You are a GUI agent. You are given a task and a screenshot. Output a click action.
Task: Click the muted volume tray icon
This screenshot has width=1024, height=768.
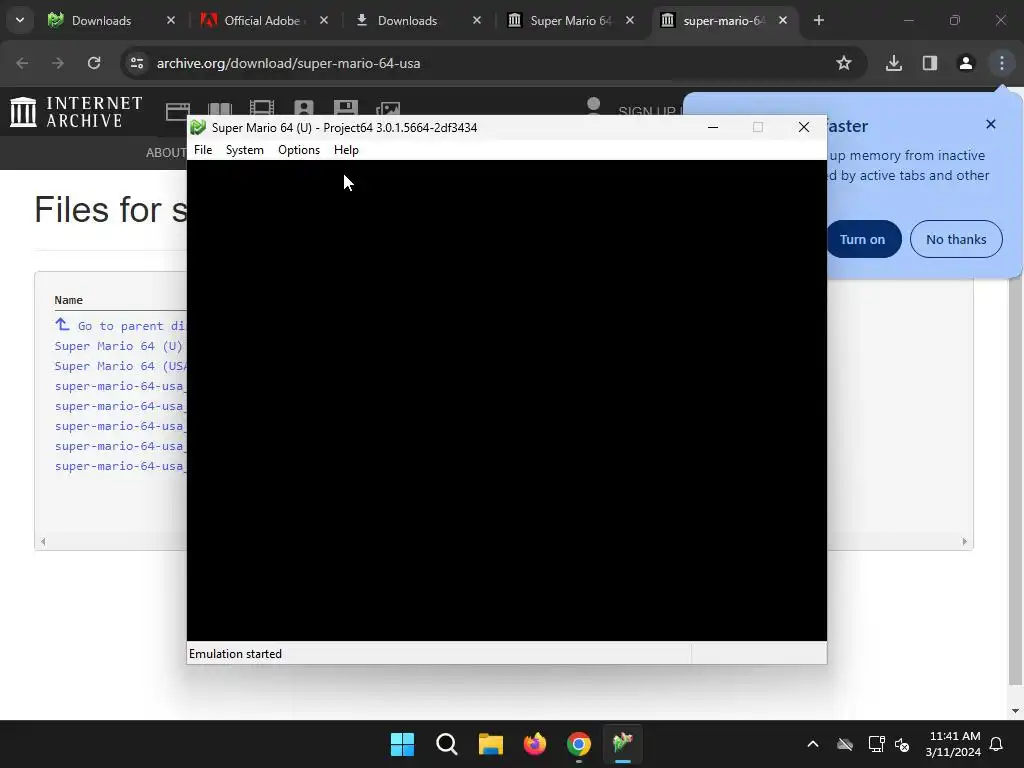click(903, 744)
